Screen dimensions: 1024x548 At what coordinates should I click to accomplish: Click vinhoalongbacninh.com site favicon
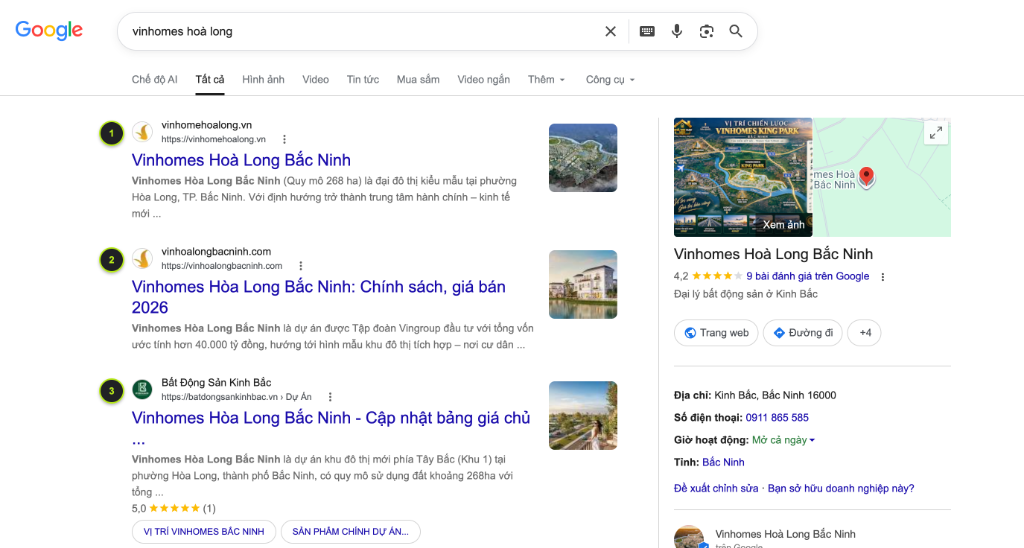pos(142,259)
